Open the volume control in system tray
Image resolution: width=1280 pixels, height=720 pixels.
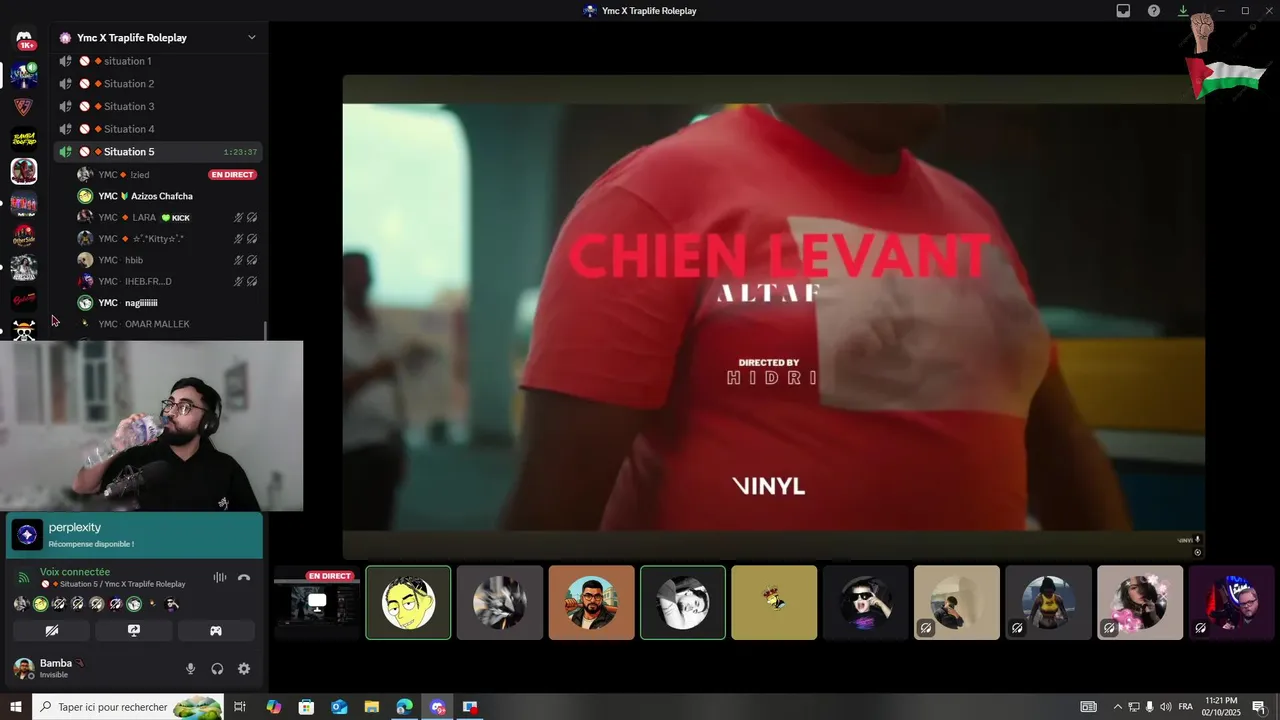pos(1166,707)
